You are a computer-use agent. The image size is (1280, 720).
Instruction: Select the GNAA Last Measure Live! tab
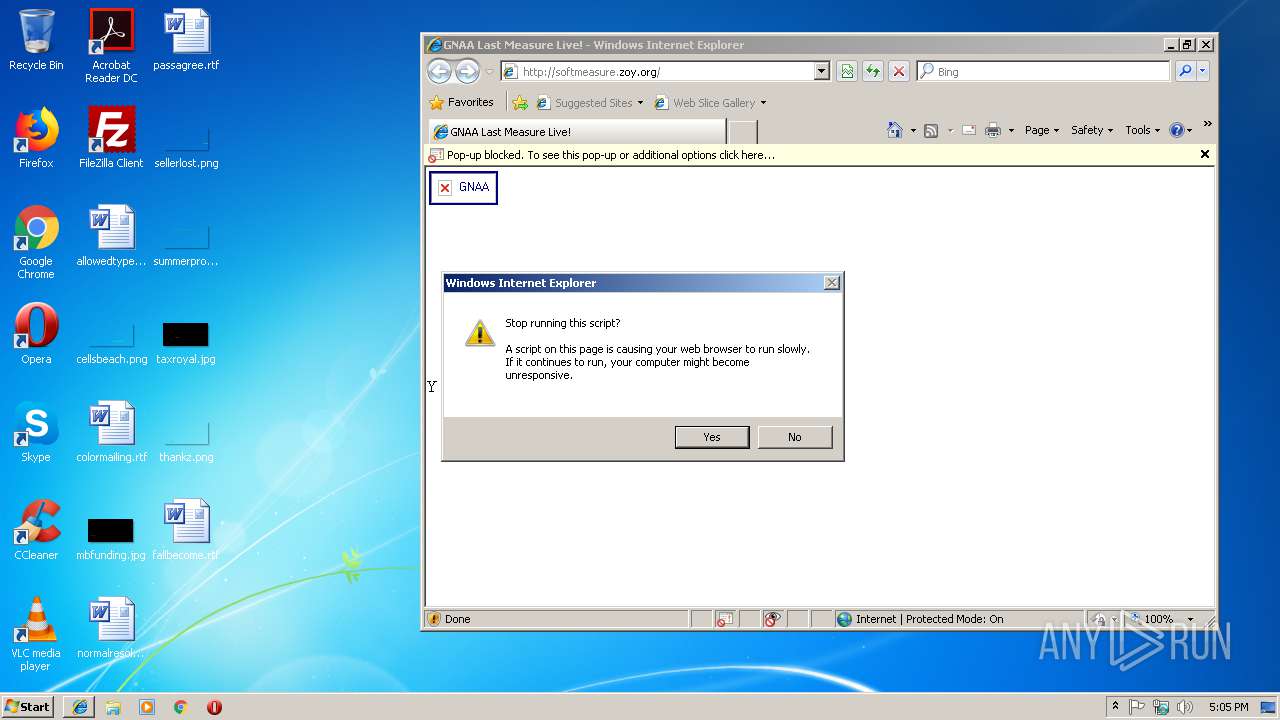[x=577, y=132]
